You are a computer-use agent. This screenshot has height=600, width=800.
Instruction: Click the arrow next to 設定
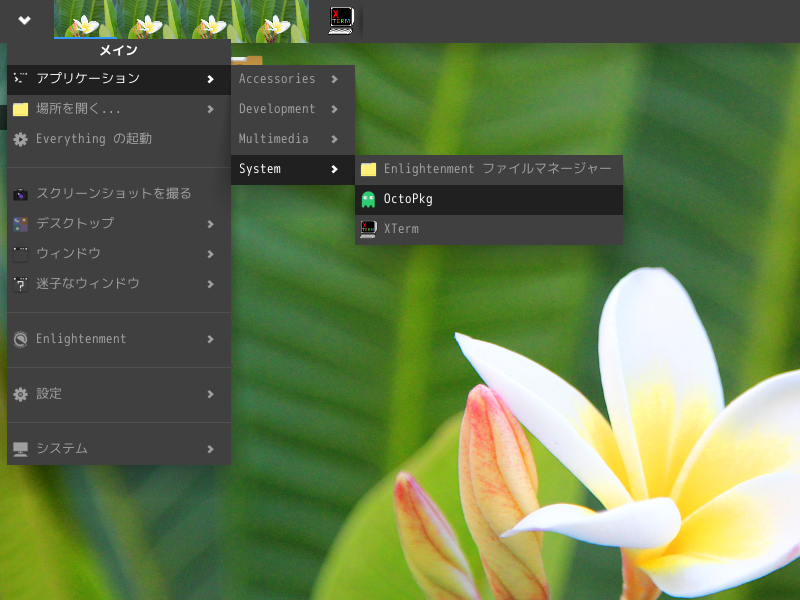(x=210, y=394)
